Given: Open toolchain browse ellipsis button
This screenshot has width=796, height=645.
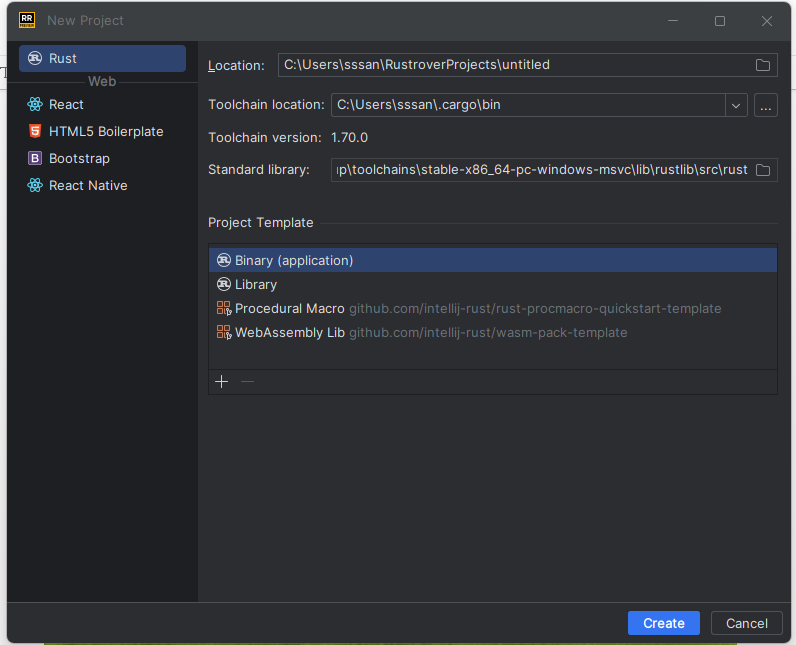Looking at the screenshot, I should coord(766,105).
